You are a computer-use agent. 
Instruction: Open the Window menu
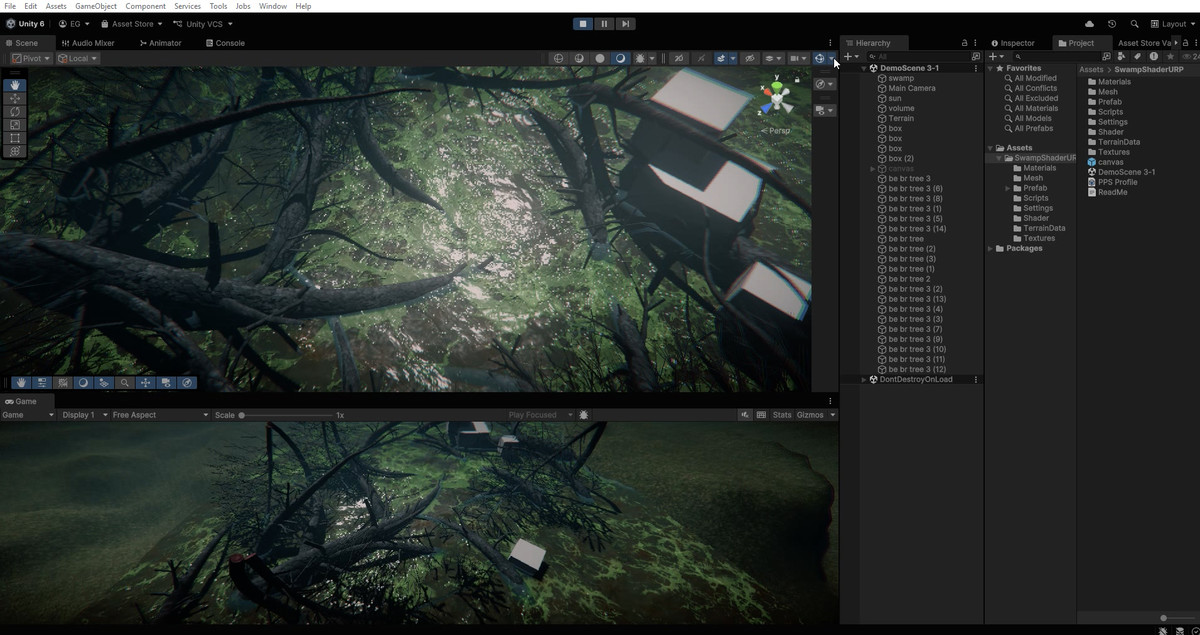pos(273,6)
